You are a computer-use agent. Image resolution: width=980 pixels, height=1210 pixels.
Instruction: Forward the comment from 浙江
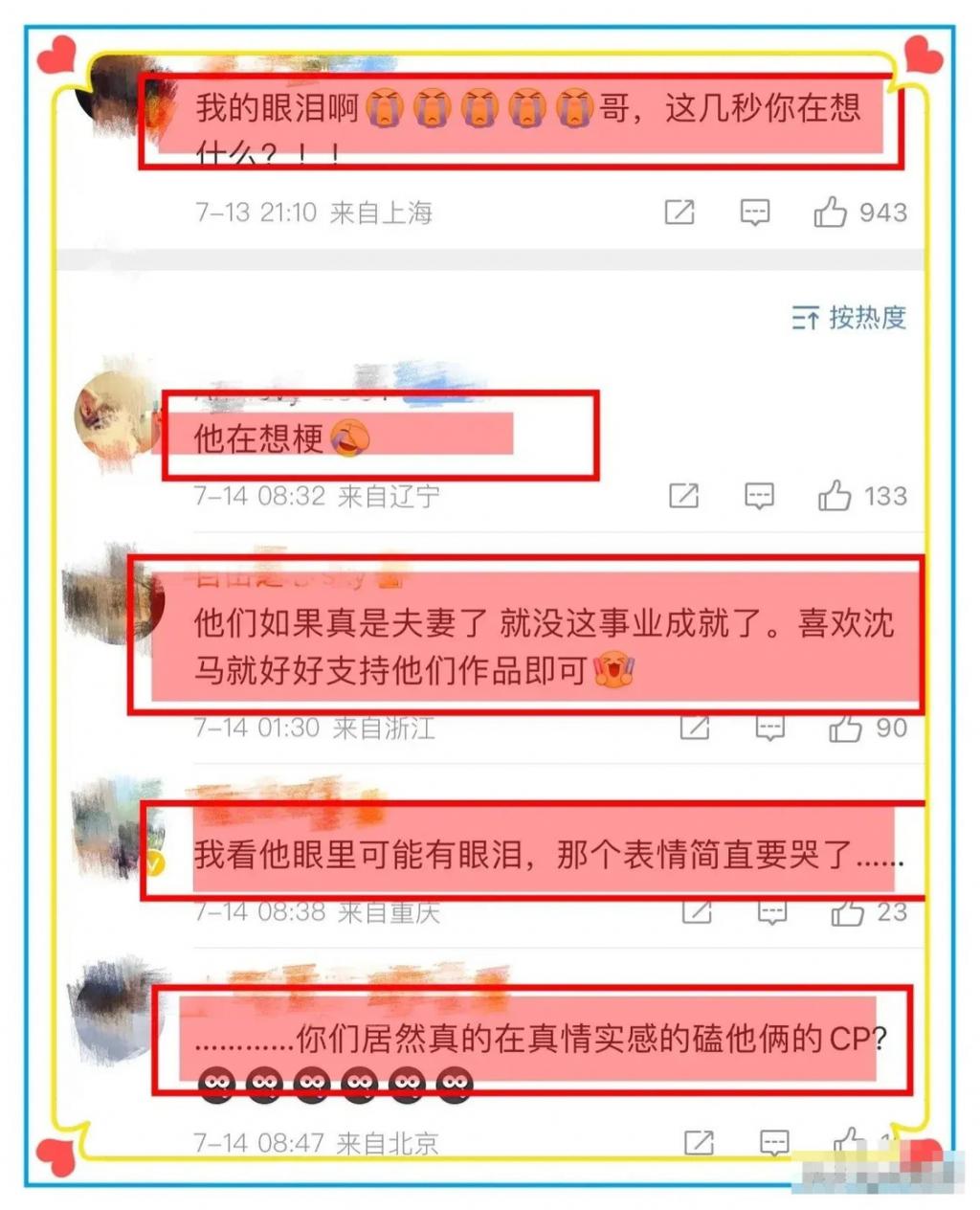[694, 728]
